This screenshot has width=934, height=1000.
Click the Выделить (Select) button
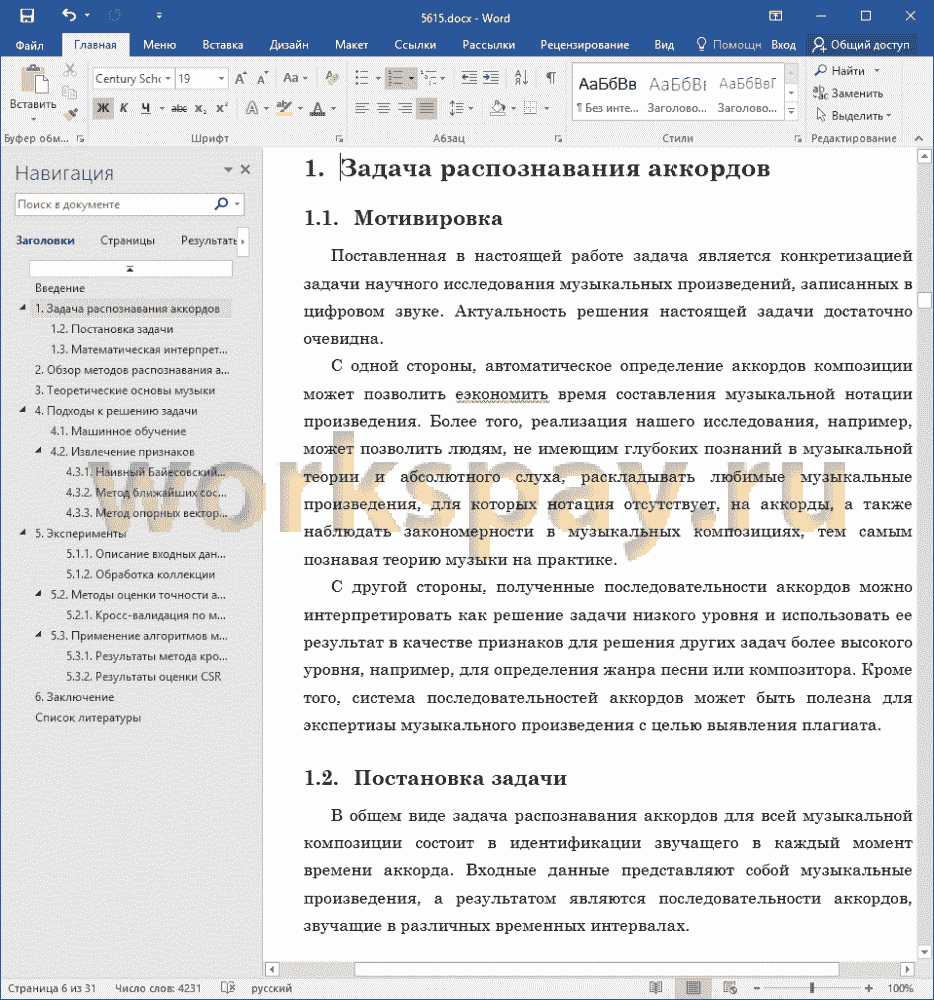pyautogui.click(x=854, y=115)
